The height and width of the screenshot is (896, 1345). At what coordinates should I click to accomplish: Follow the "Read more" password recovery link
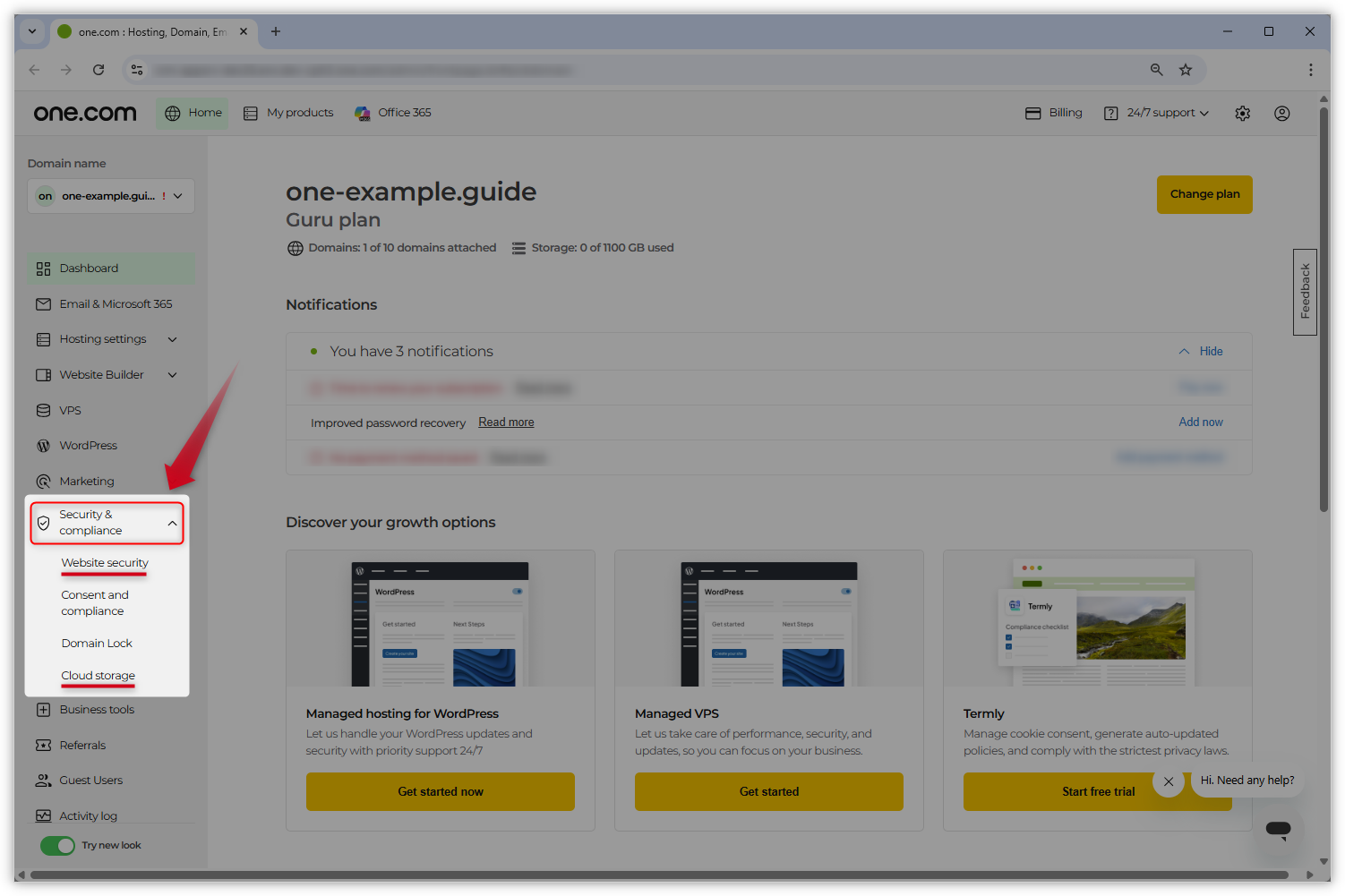[506, 422]
